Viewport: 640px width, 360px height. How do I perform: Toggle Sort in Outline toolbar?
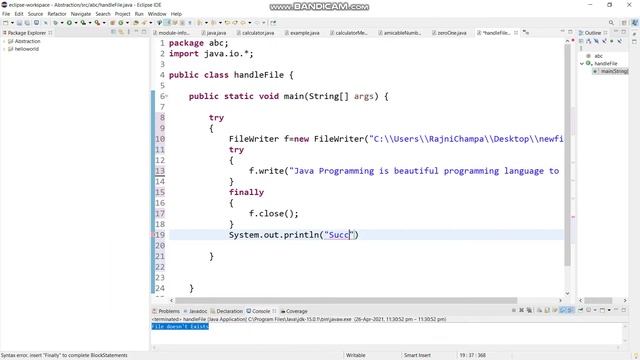[589, 41]
